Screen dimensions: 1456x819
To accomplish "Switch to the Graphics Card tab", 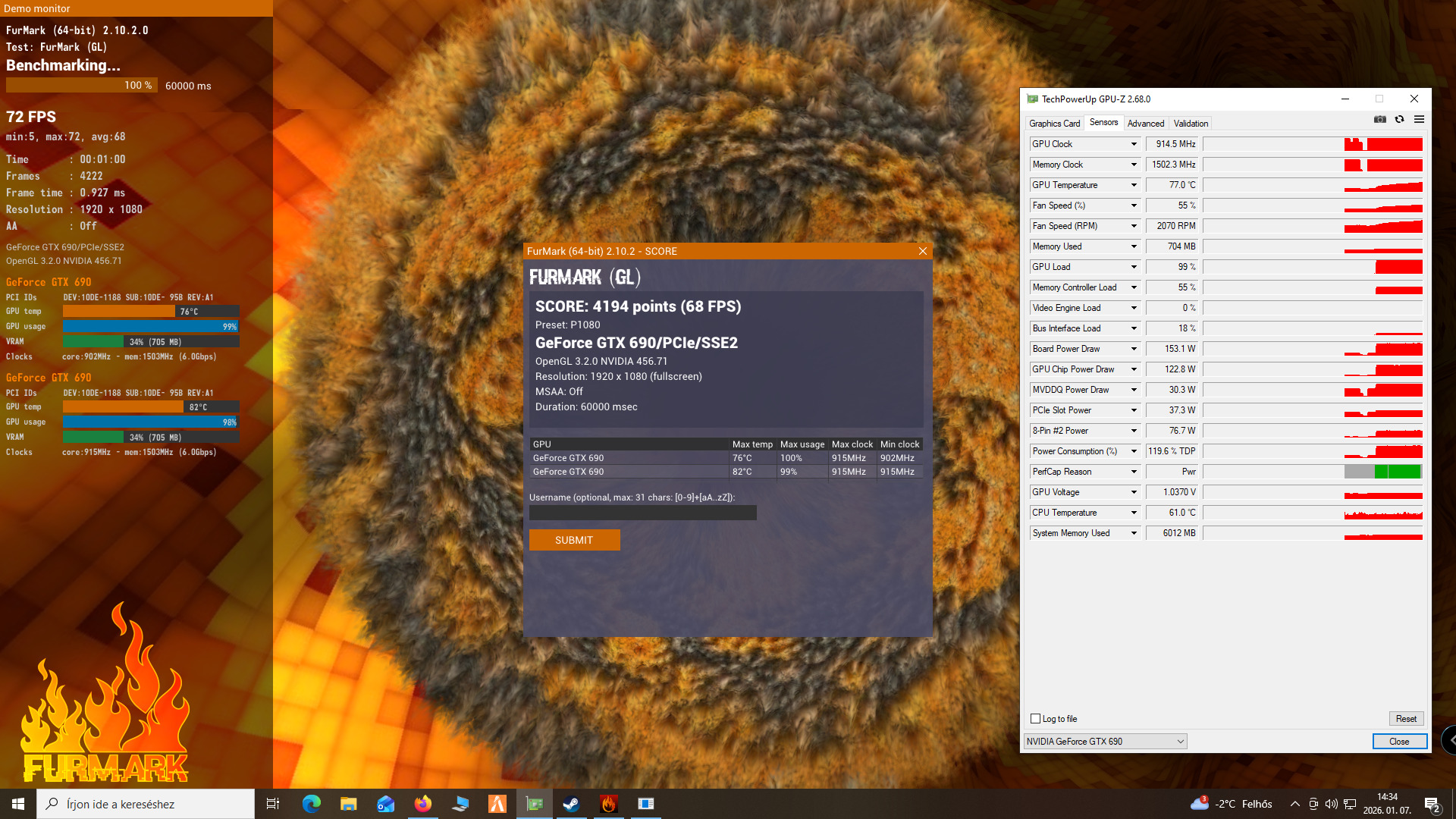I will [1054, 124].
